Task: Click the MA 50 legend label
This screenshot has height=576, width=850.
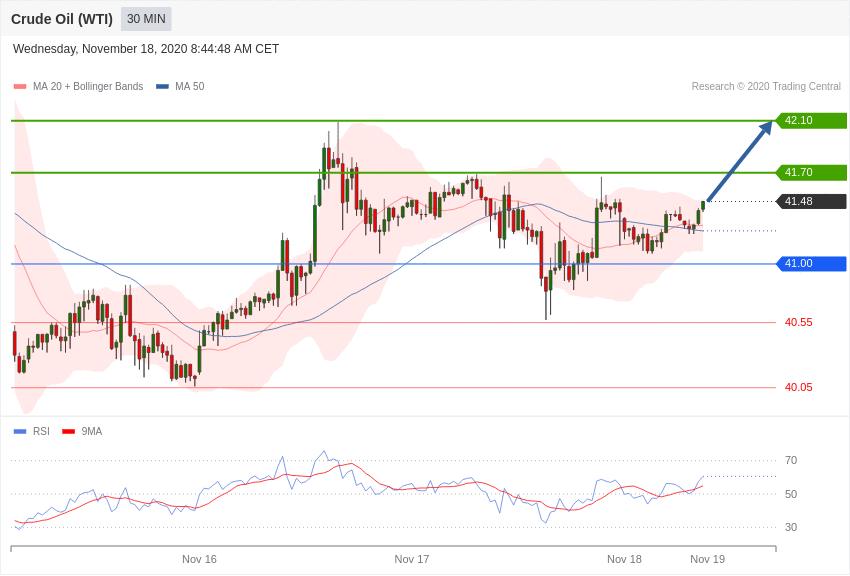Action: (190, 86)
